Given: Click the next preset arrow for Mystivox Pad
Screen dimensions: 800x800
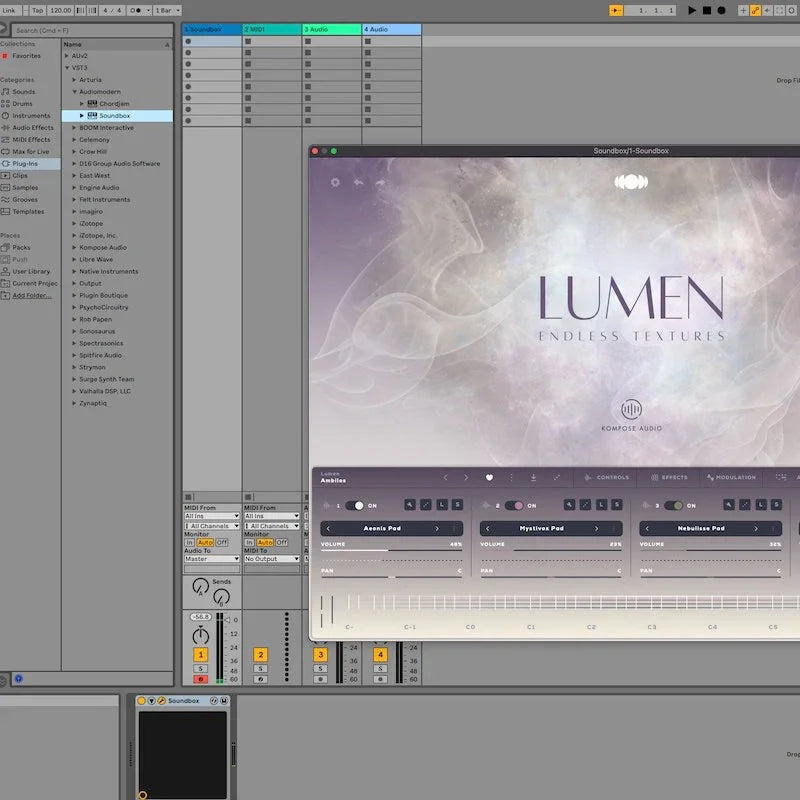Looking at the screenshot, I should tap(595, 528).
